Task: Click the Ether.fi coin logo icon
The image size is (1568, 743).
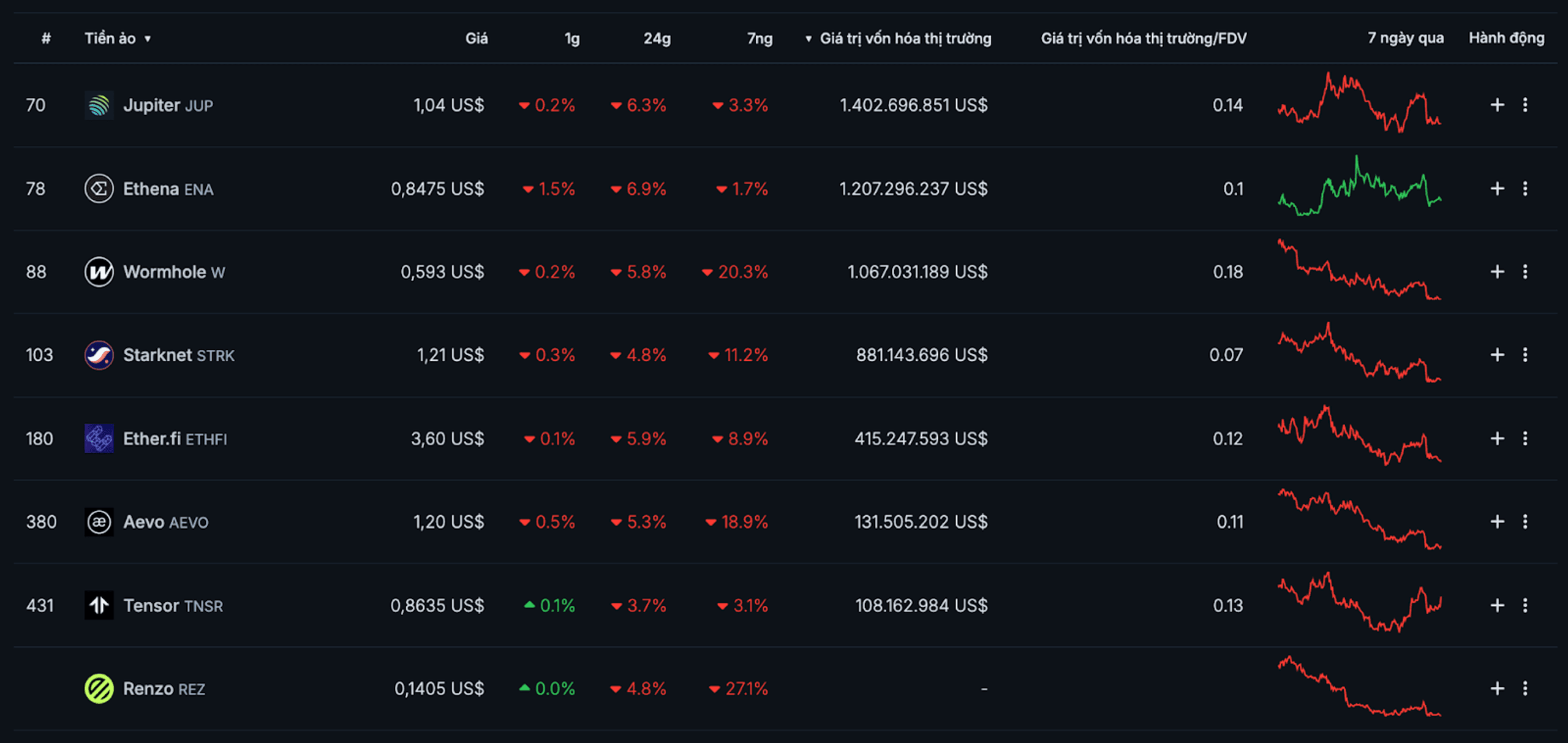Action: pos(99,439)
